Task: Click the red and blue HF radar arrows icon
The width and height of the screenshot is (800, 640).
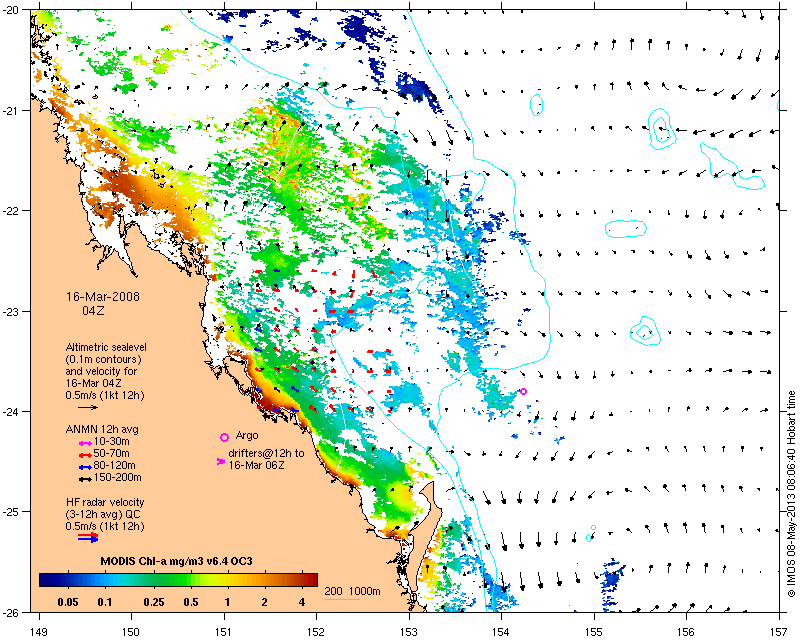Action: 88,537
